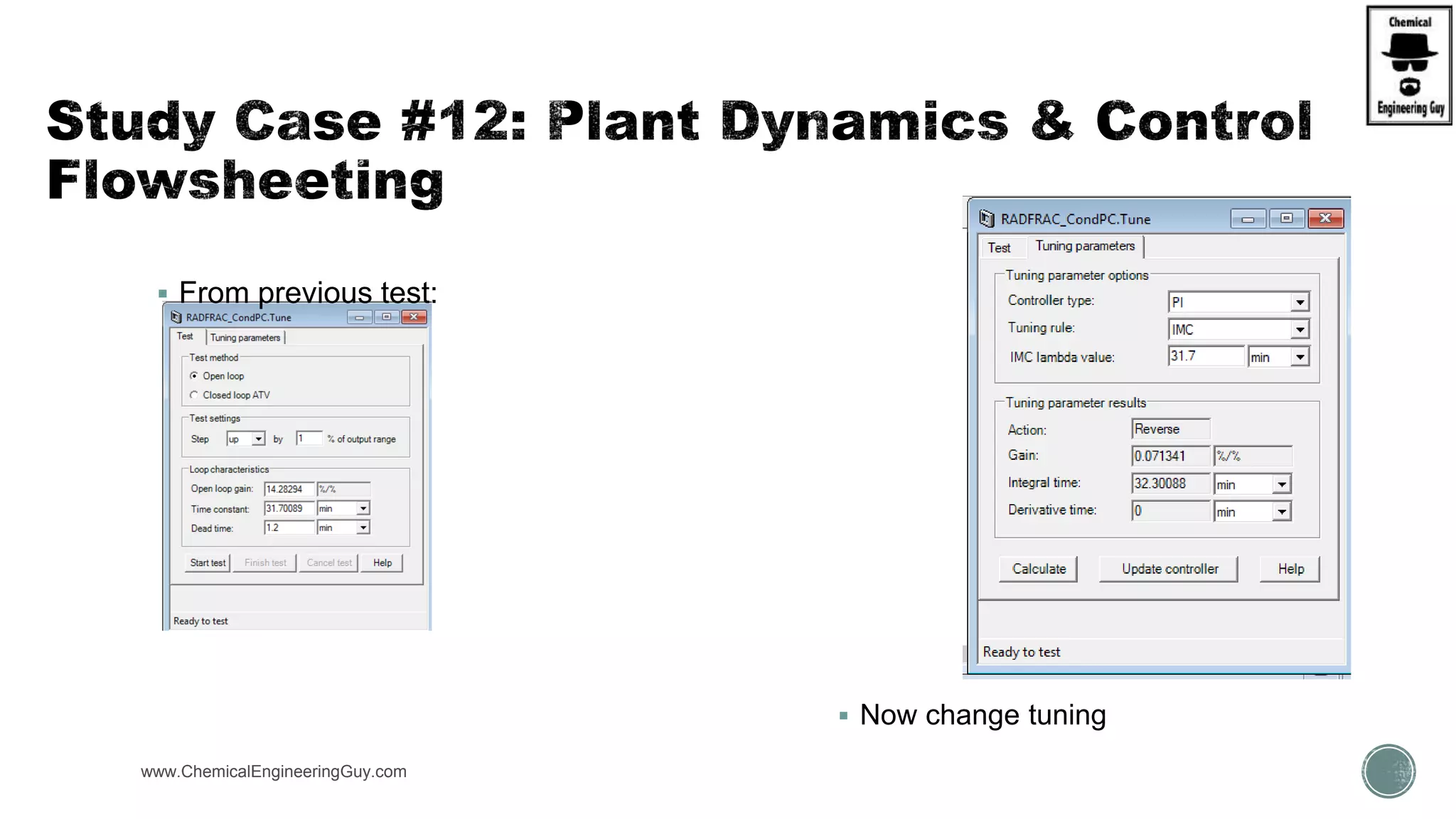Click the 'Tuning parameter options' group label
This screenshot has width=1456, height=819.
coord(1076,275)
